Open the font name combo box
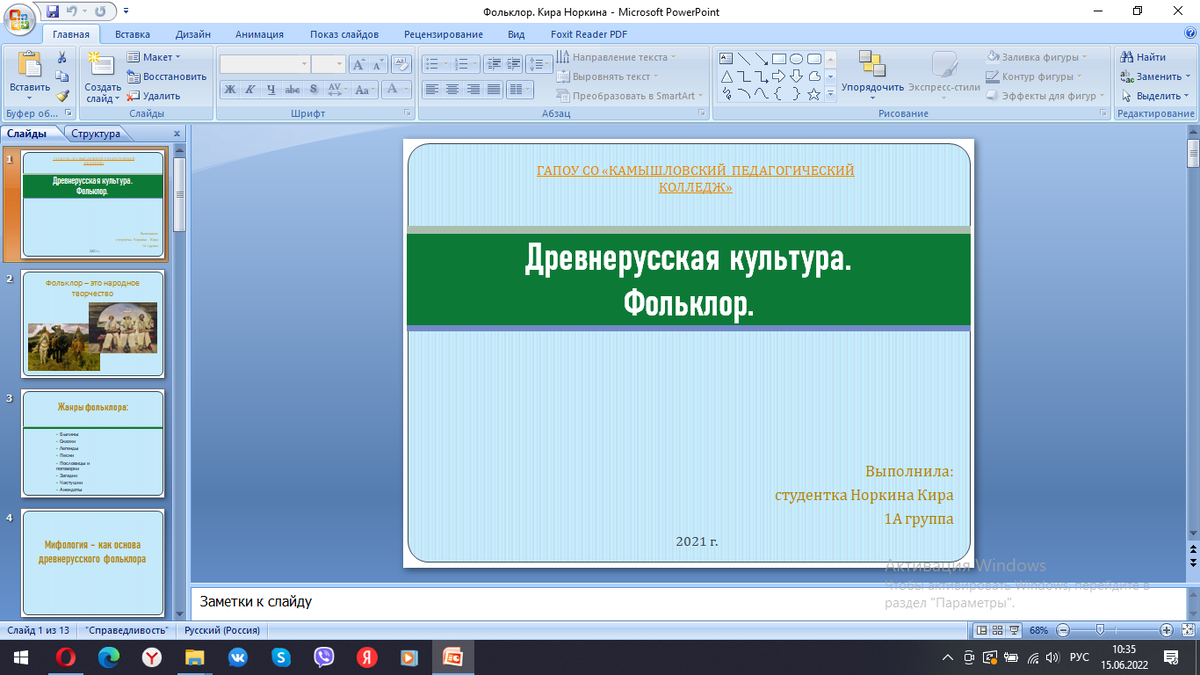 265,64
